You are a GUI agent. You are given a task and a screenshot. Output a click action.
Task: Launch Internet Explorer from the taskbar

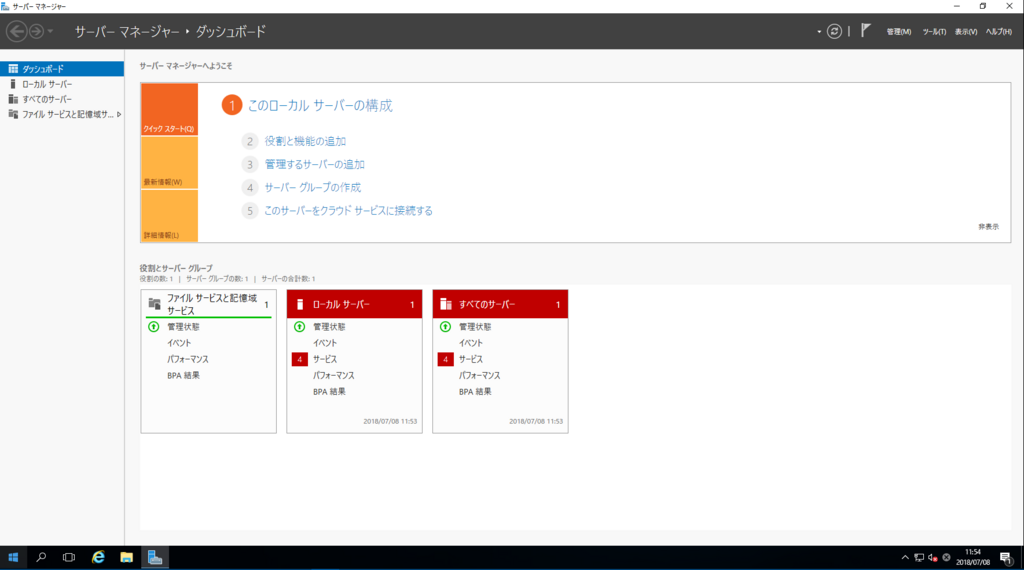98,558
